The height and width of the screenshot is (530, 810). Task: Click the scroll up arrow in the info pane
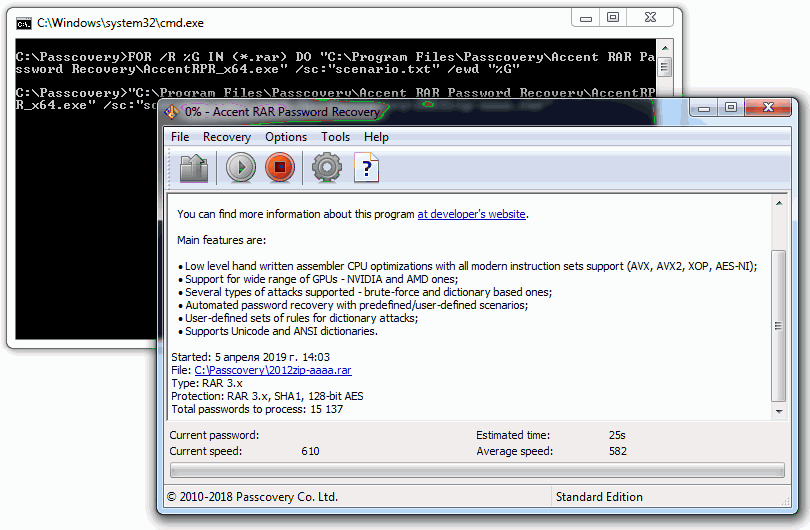coord(779,203)
